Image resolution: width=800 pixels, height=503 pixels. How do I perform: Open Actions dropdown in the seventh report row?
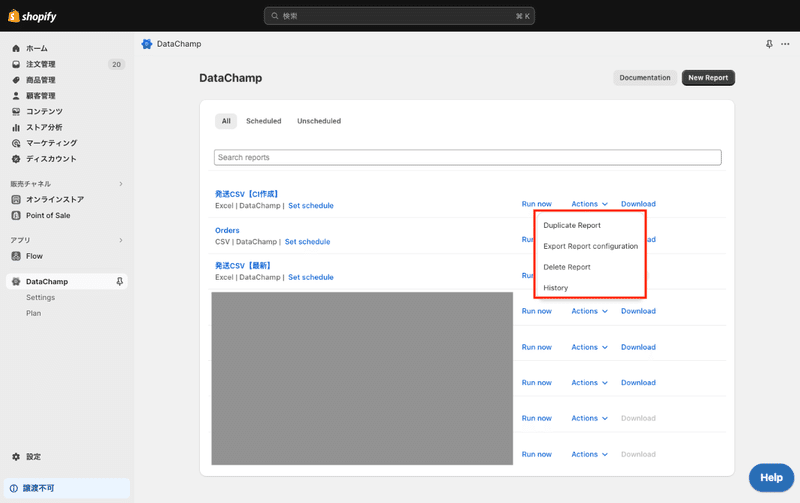pos(589,418)
